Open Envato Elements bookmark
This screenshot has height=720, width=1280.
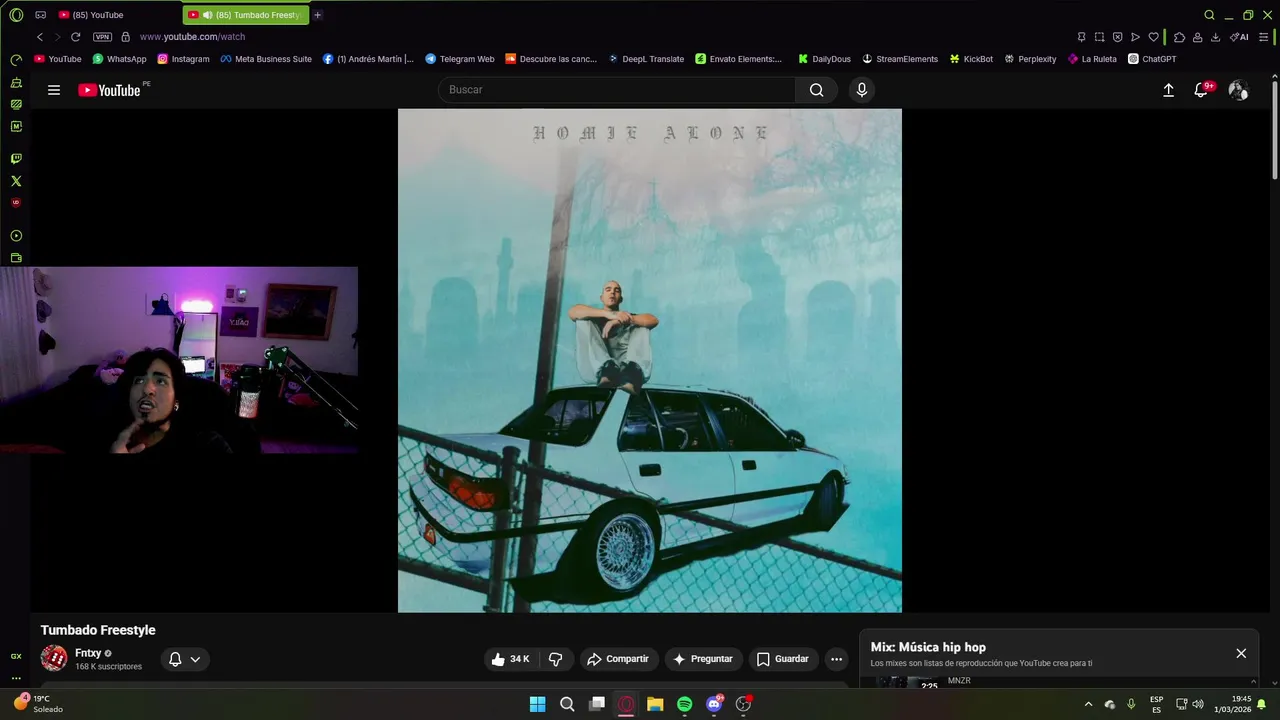pyautogui.click(x=739, y=59)
